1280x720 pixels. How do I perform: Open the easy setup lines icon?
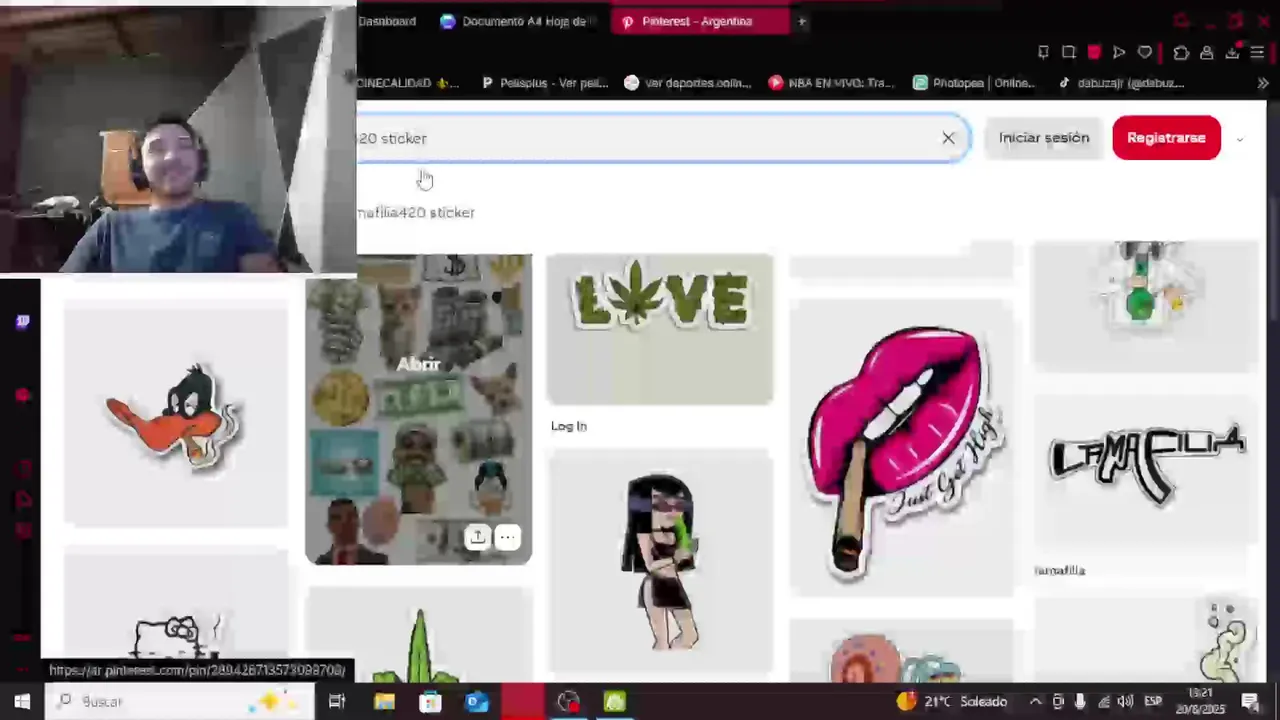1258,52
